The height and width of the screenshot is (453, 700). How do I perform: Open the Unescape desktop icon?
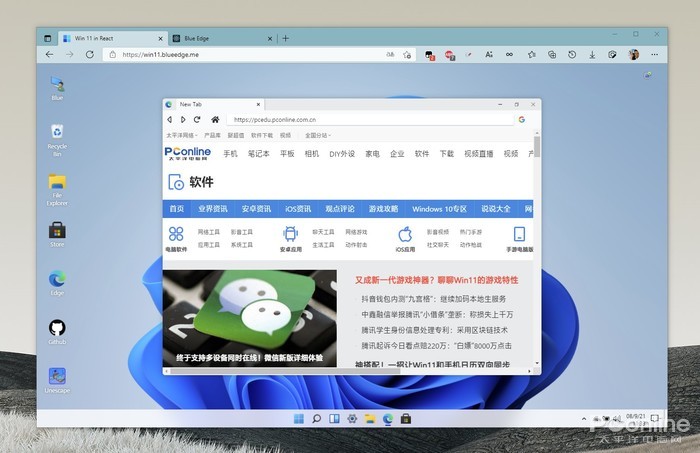pos(57,380)
